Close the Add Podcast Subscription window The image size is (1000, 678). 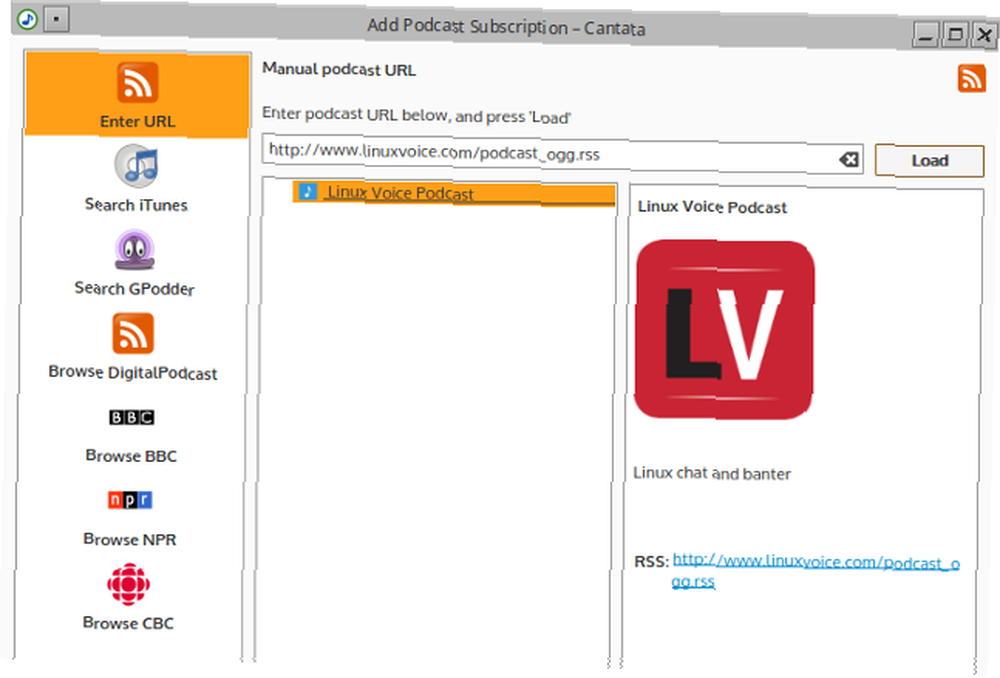point(985,35)
